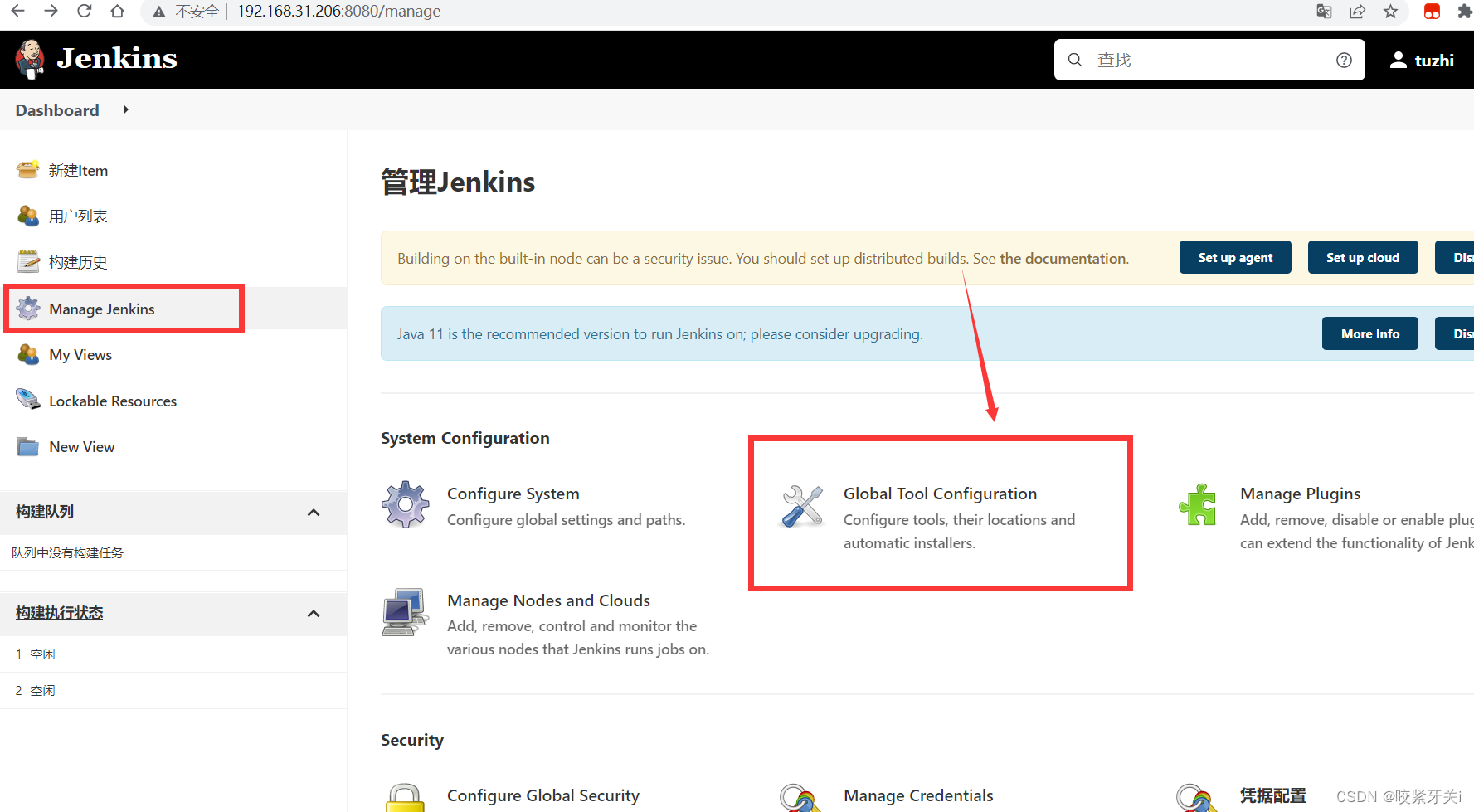The width and height of the screenshot is (1474, 812).
Task: Bookmark this page with the star icon
Action: click(1391, 12)
